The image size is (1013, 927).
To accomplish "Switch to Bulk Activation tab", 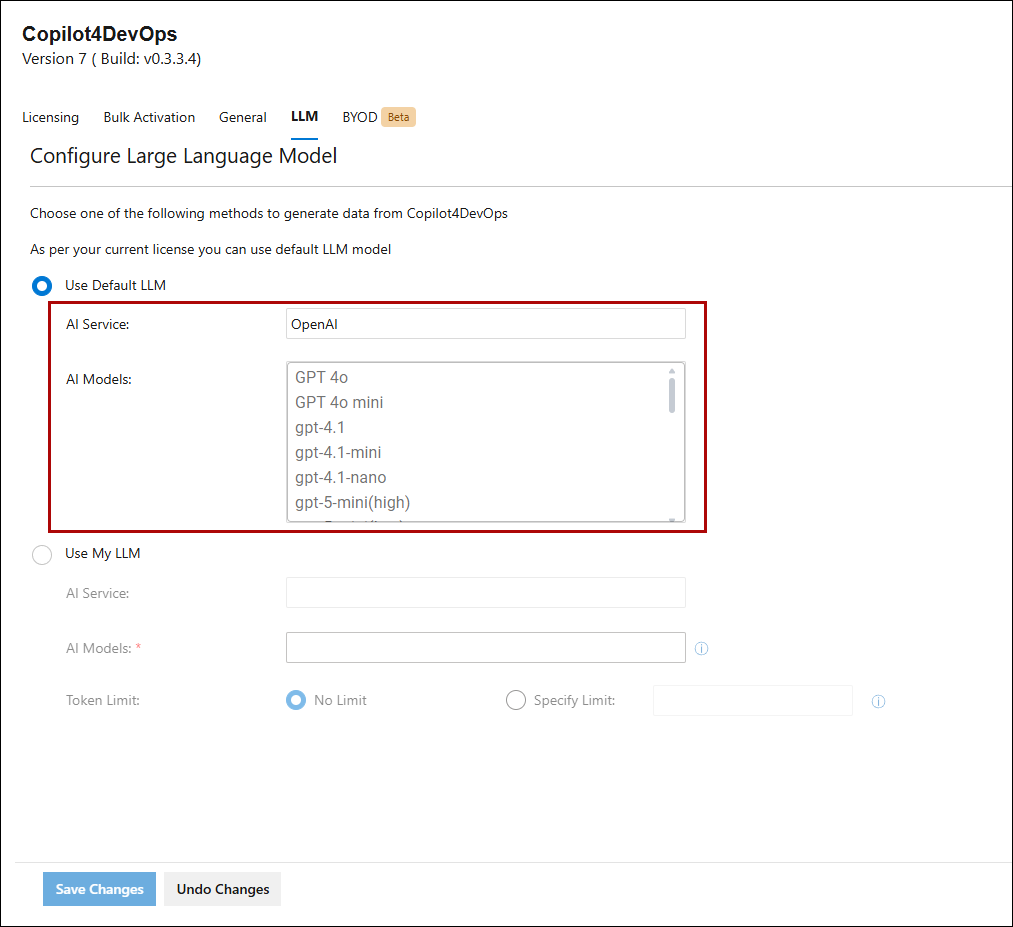I will [x=149, y=117].
